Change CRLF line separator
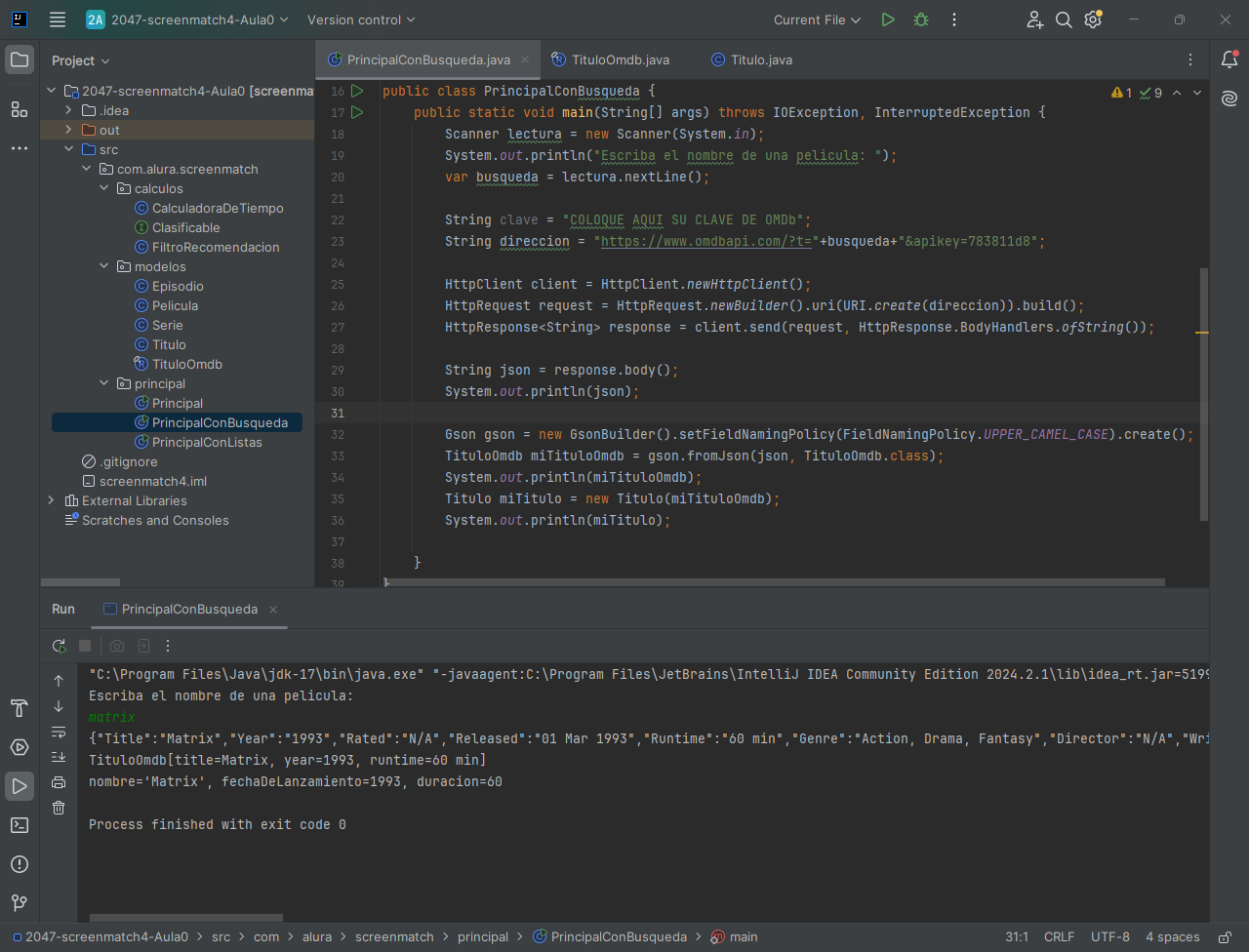1249x952 pixels. [x=1059, y=936]
